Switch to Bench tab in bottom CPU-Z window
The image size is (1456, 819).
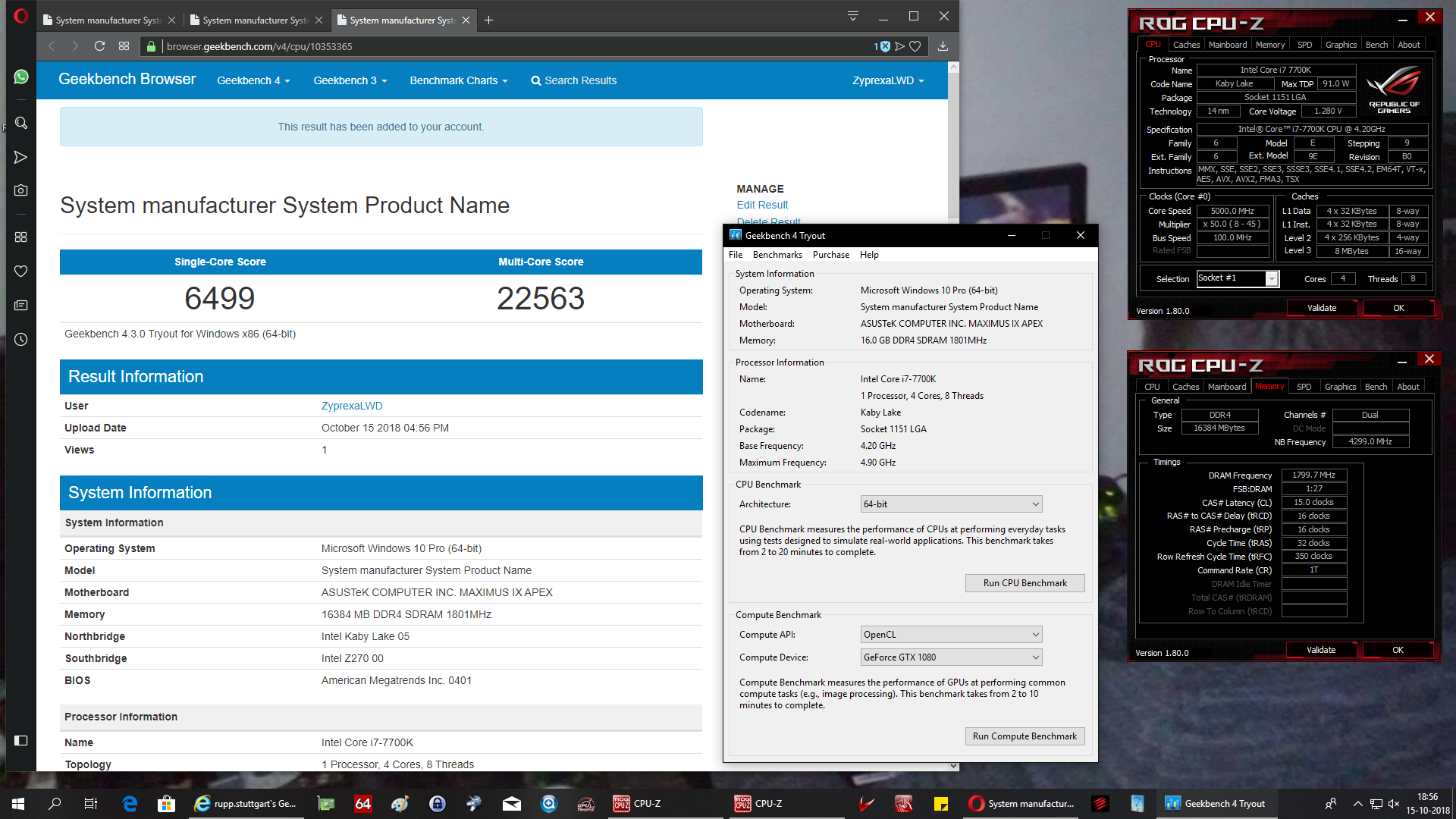(1376, 387)
